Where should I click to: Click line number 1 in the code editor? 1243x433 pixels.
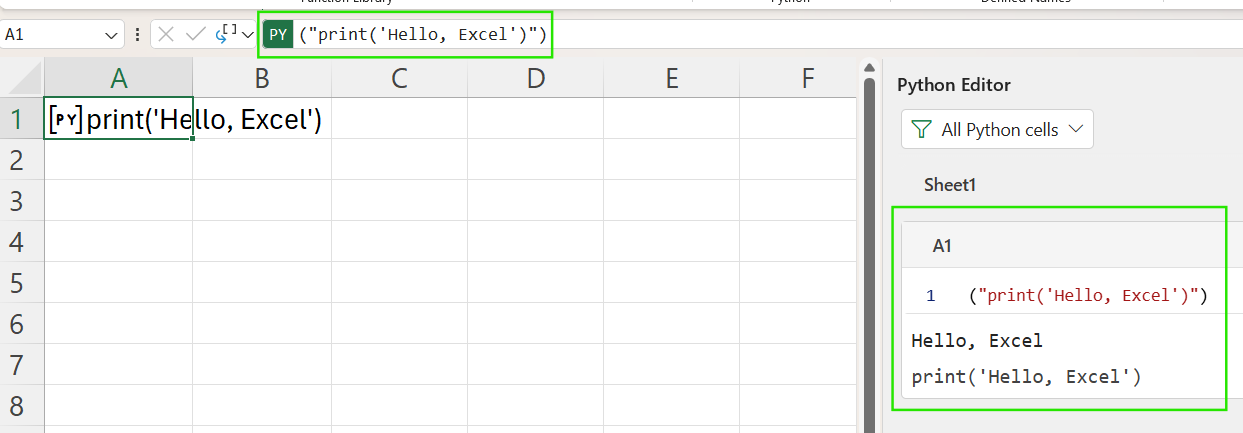[930, 296]
